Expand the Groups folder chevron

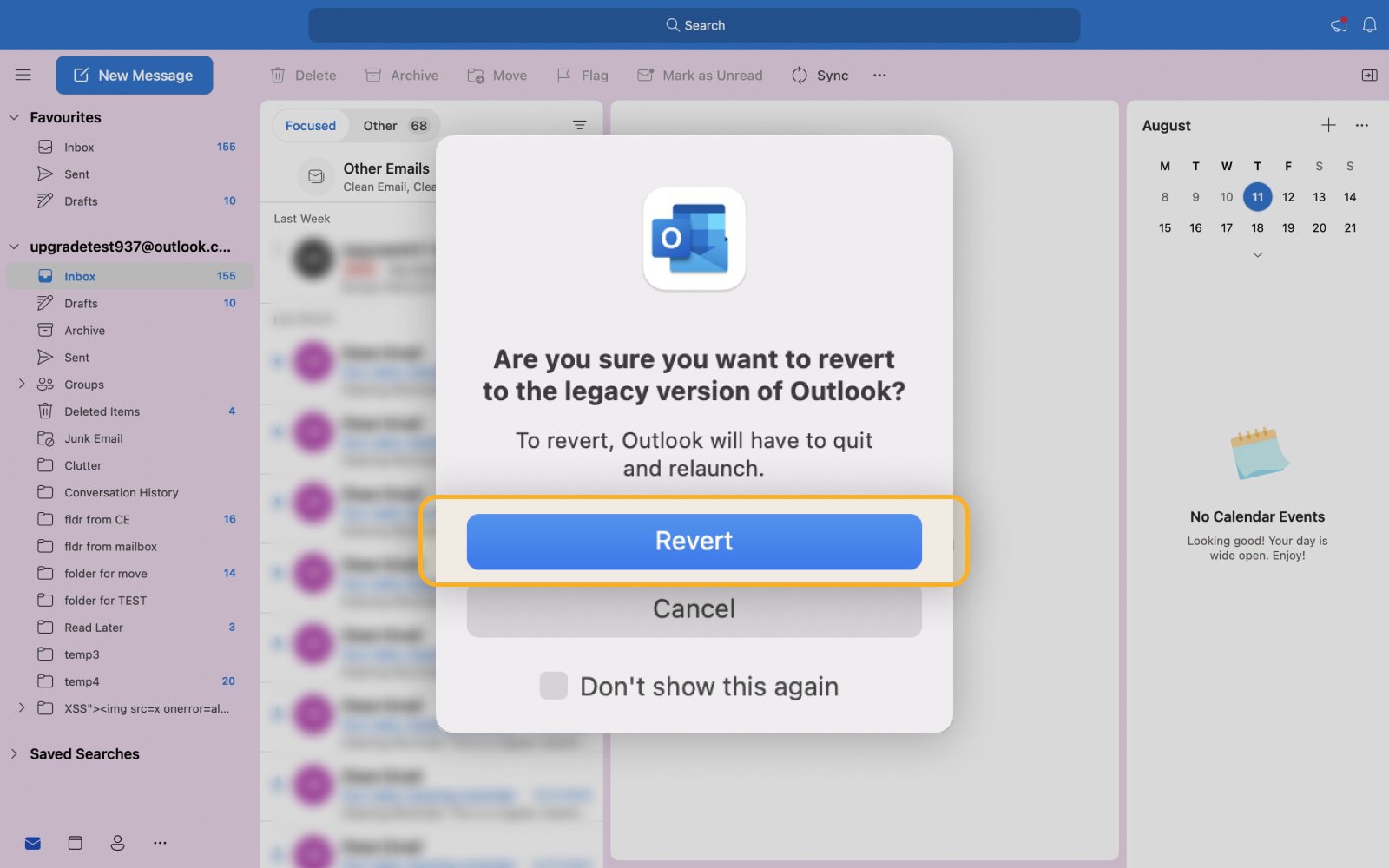[22, 385]
